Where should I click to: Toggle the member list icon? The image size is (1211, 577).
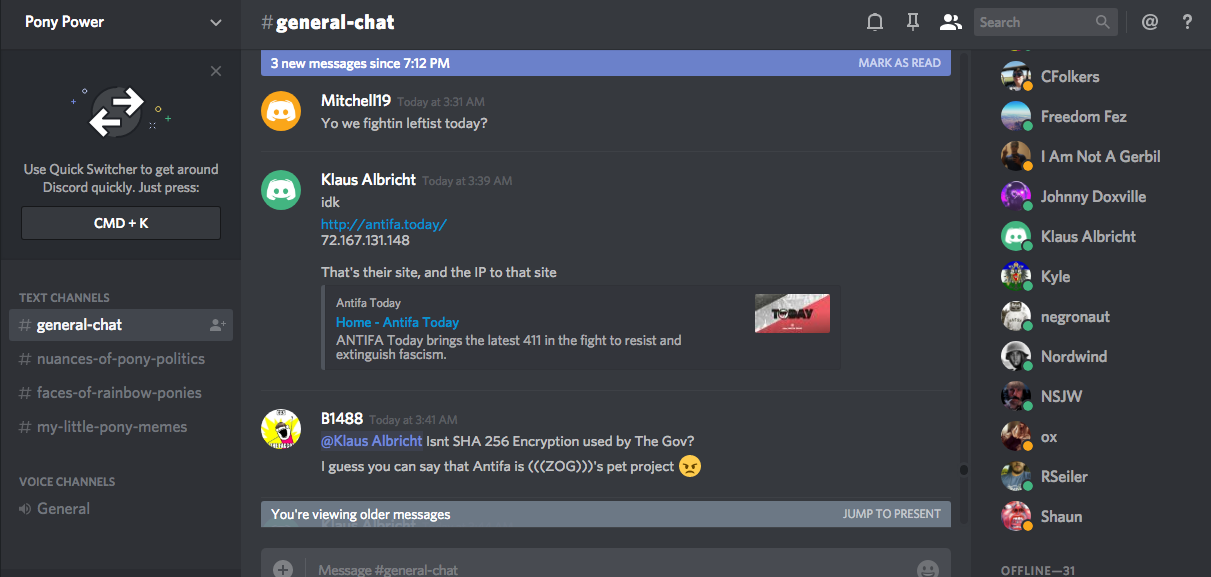[x=950, y=22]
